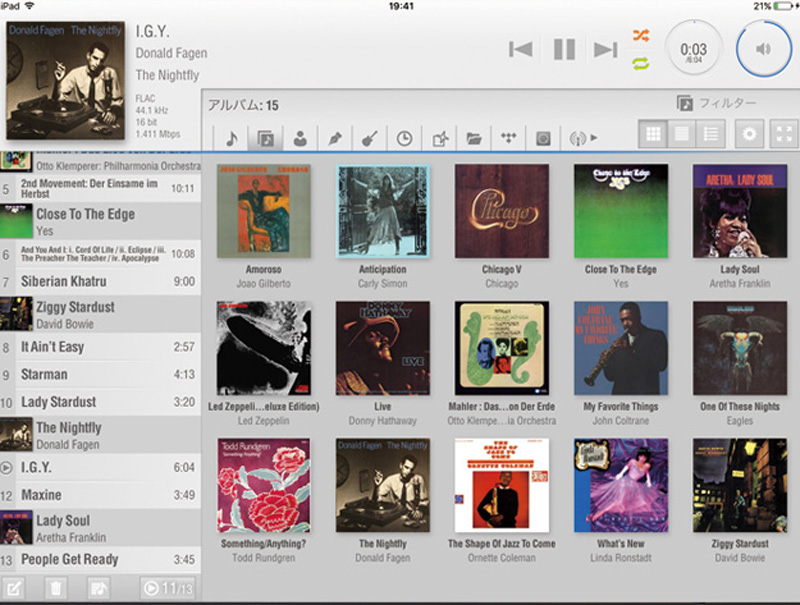
Task: Play queue track Starman
Action: (x=101, y=374)
